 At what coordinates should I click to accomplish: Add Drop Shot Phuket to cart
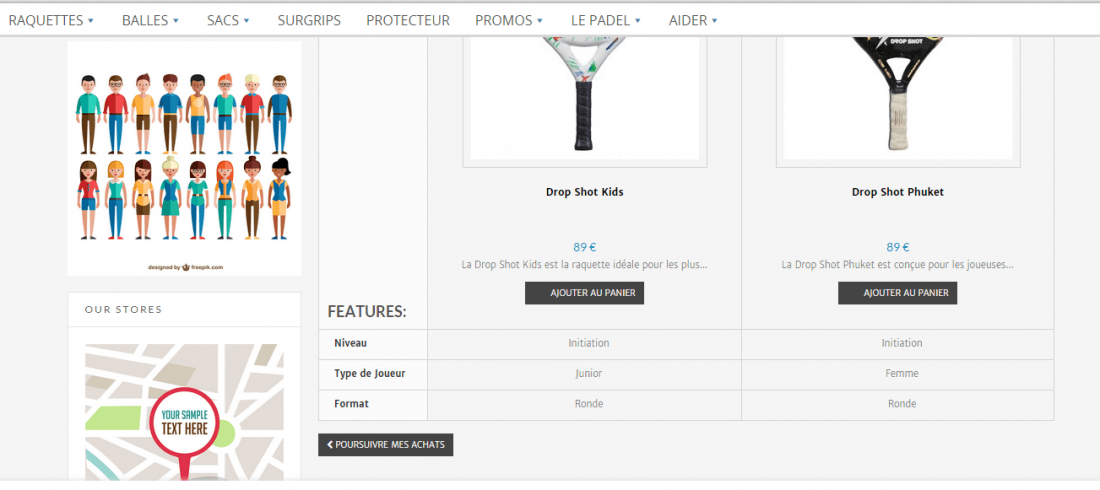897,293
